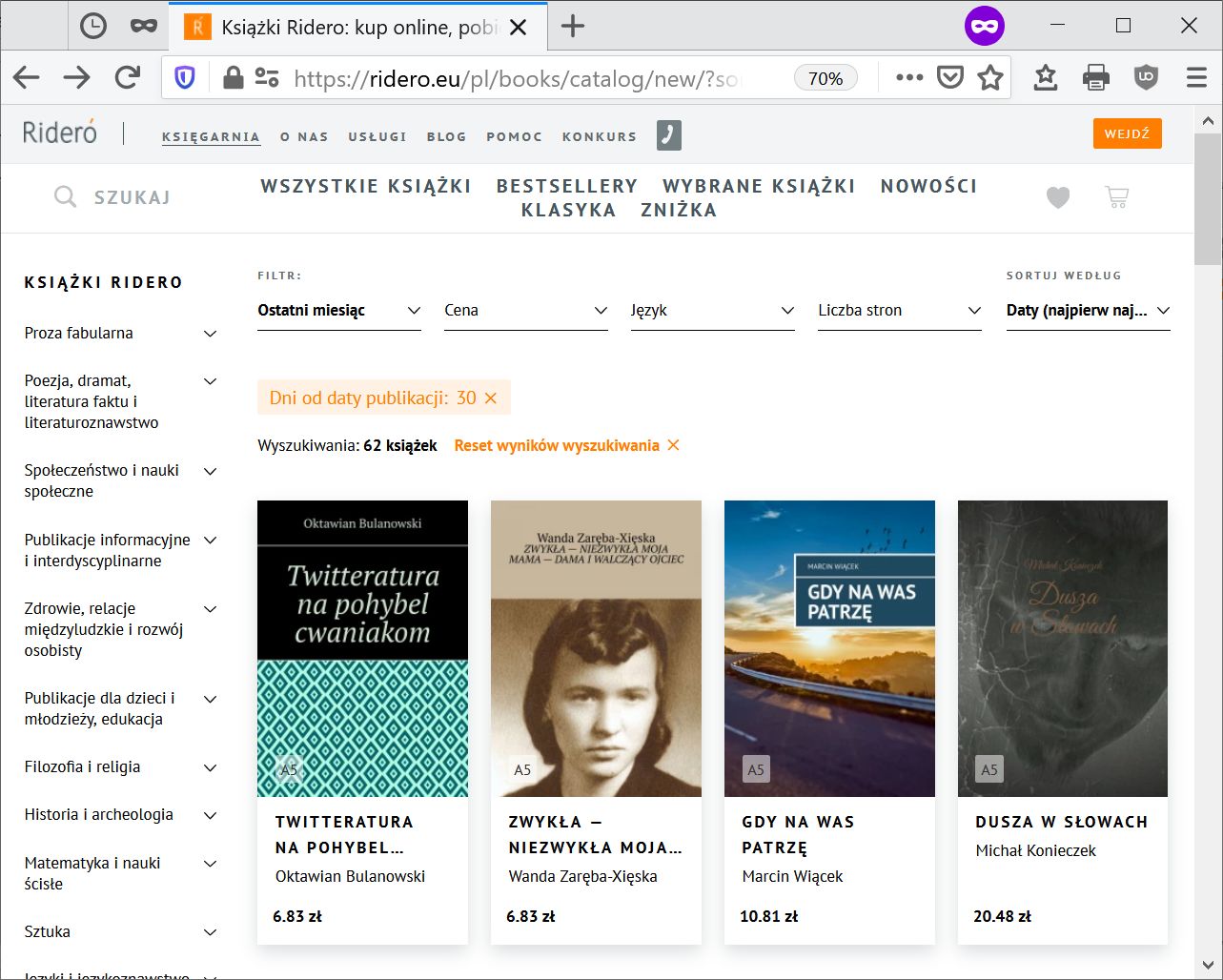
Task: Click the printer icon in toolbar
Action: 1096,78
